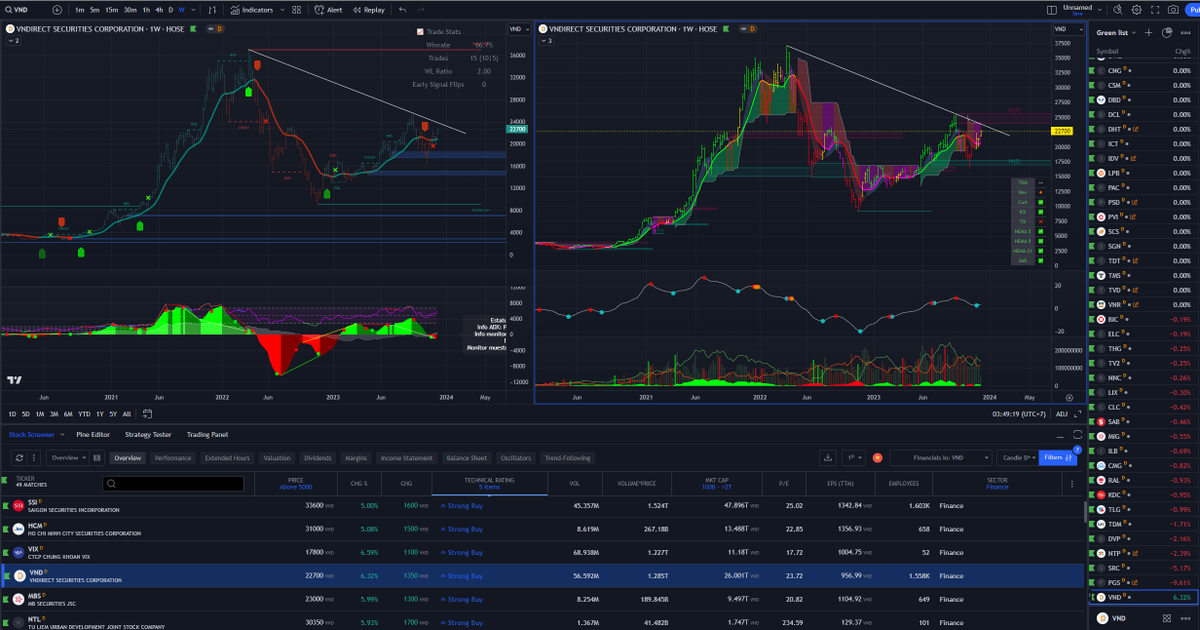Open the go to date calendar icon
The width and height of the screenshot is (1200, 630).
pos(147,414)
